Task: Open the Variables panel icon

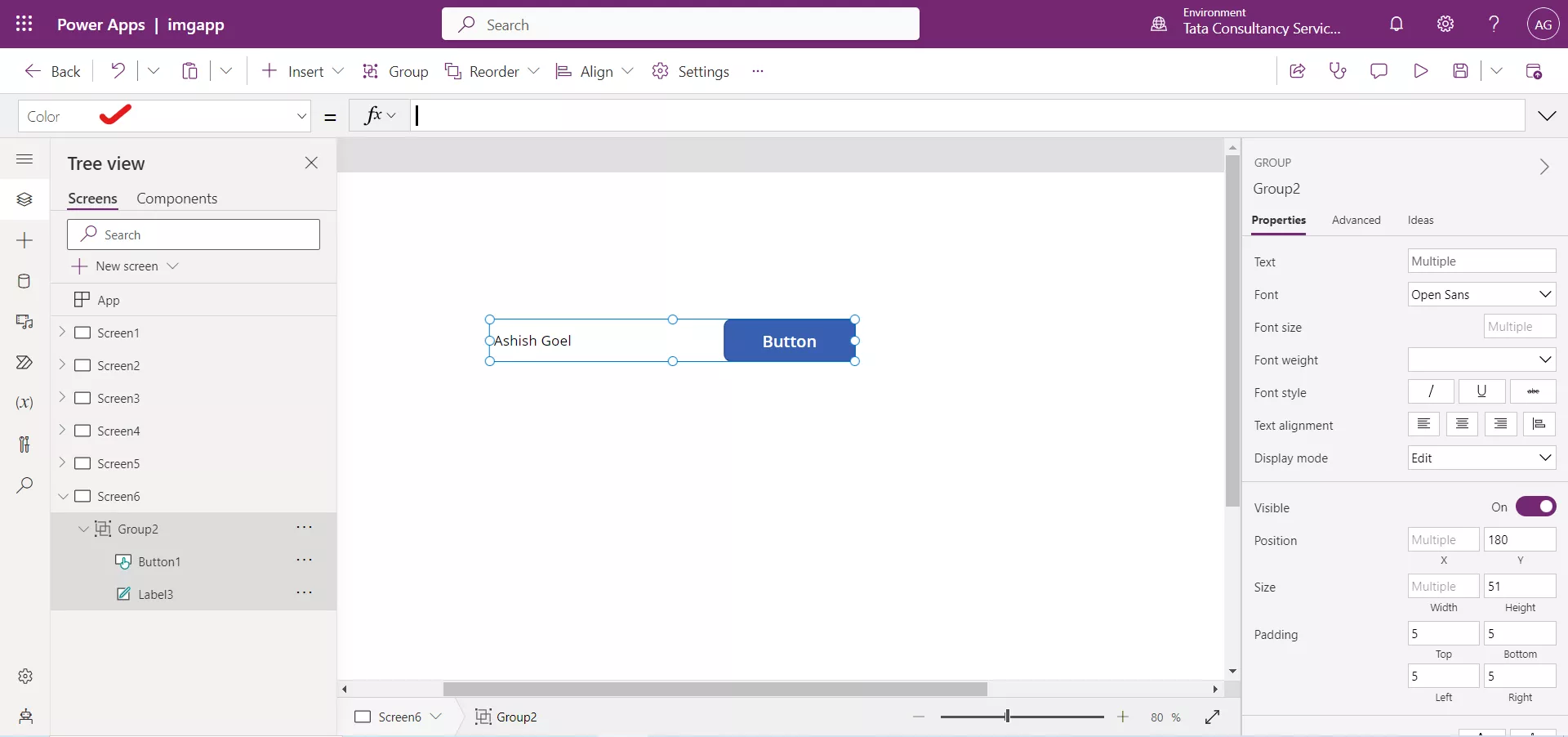Action: pyautogui.click(x=24, y=404)
